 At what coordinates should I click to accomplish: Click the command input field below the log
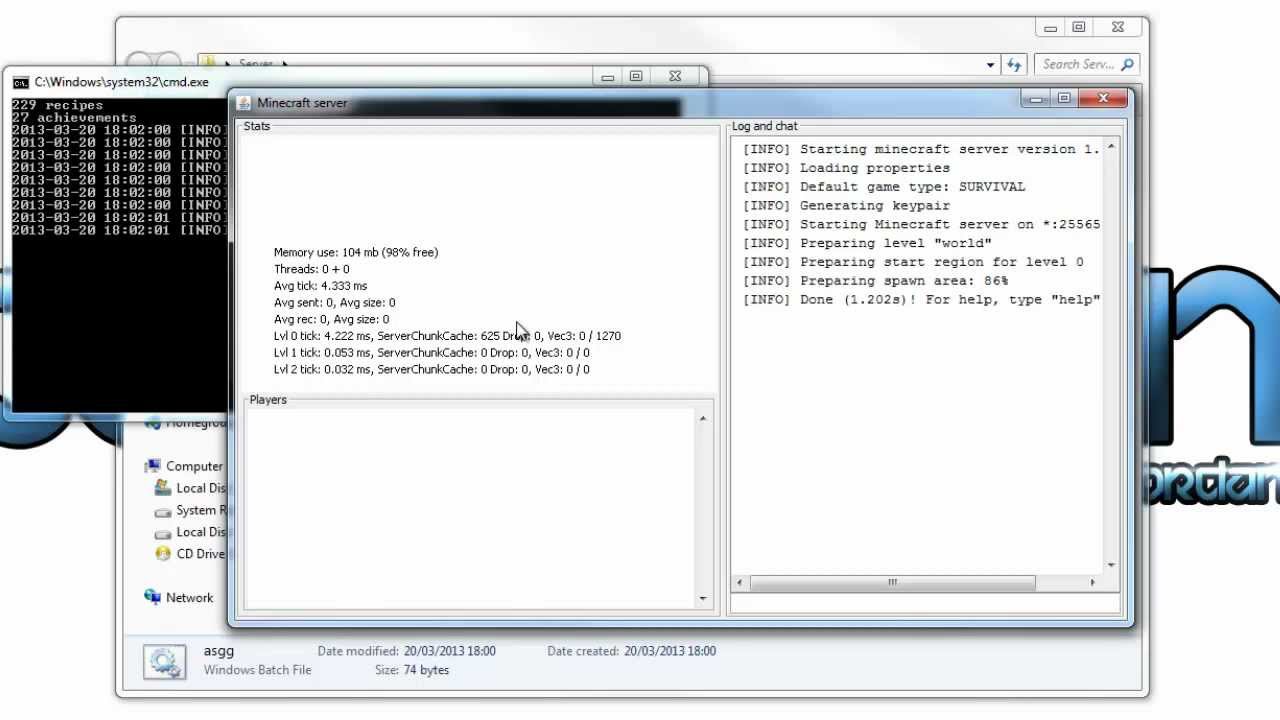(925, 603)
